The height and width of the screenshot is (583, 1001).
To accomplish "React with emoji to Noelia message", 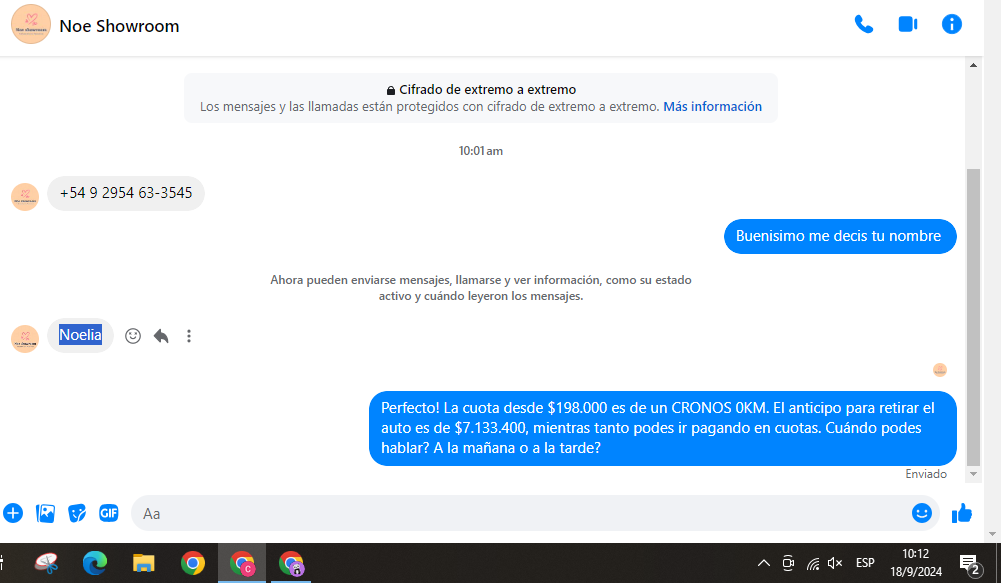I will [x=133, y=336].
